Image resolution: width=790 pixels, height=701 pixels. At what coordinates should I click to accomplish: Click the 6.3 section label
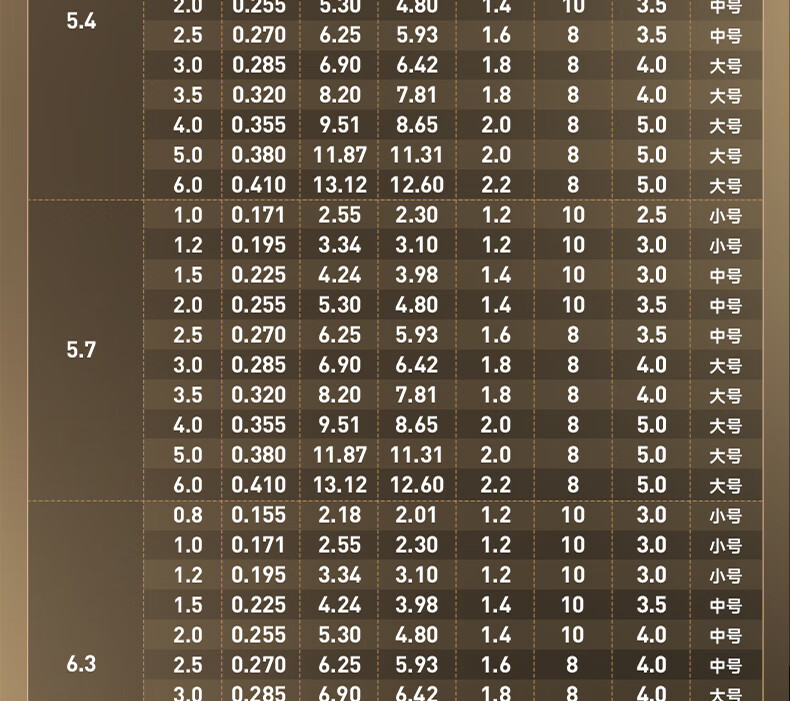point(81,663)
